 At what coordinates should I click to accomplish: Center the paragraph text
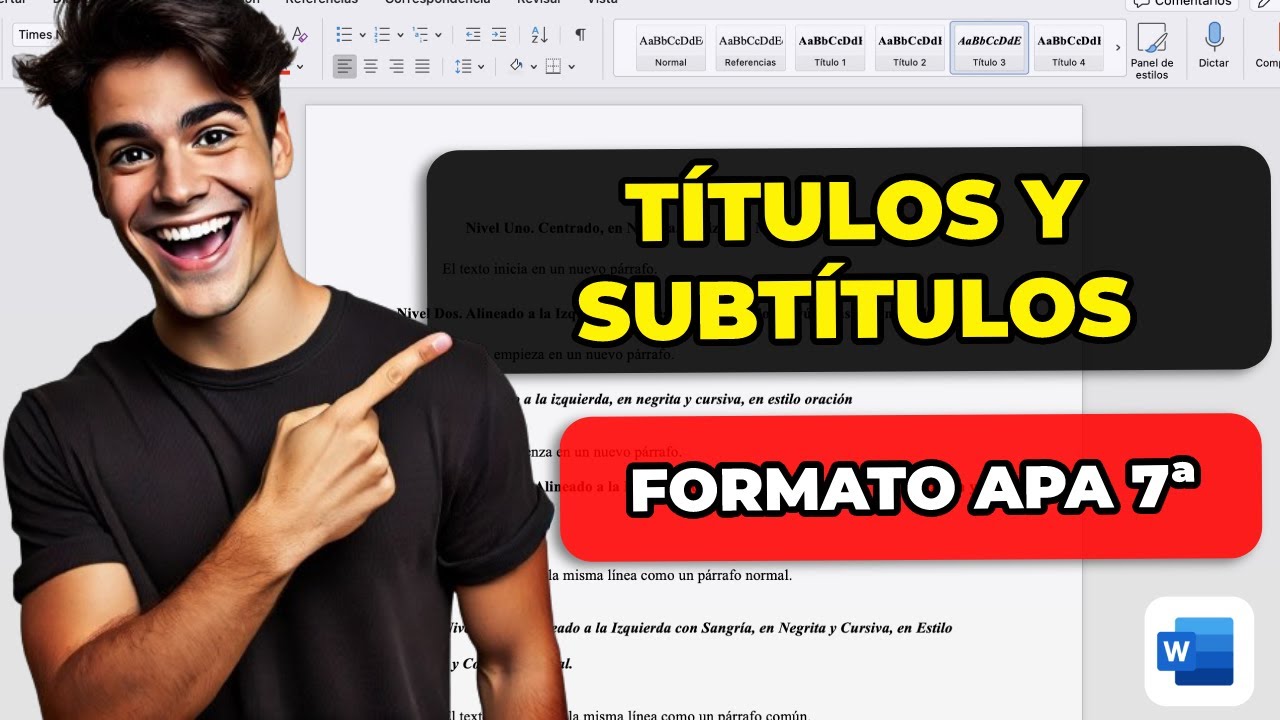tap(371, 66)
